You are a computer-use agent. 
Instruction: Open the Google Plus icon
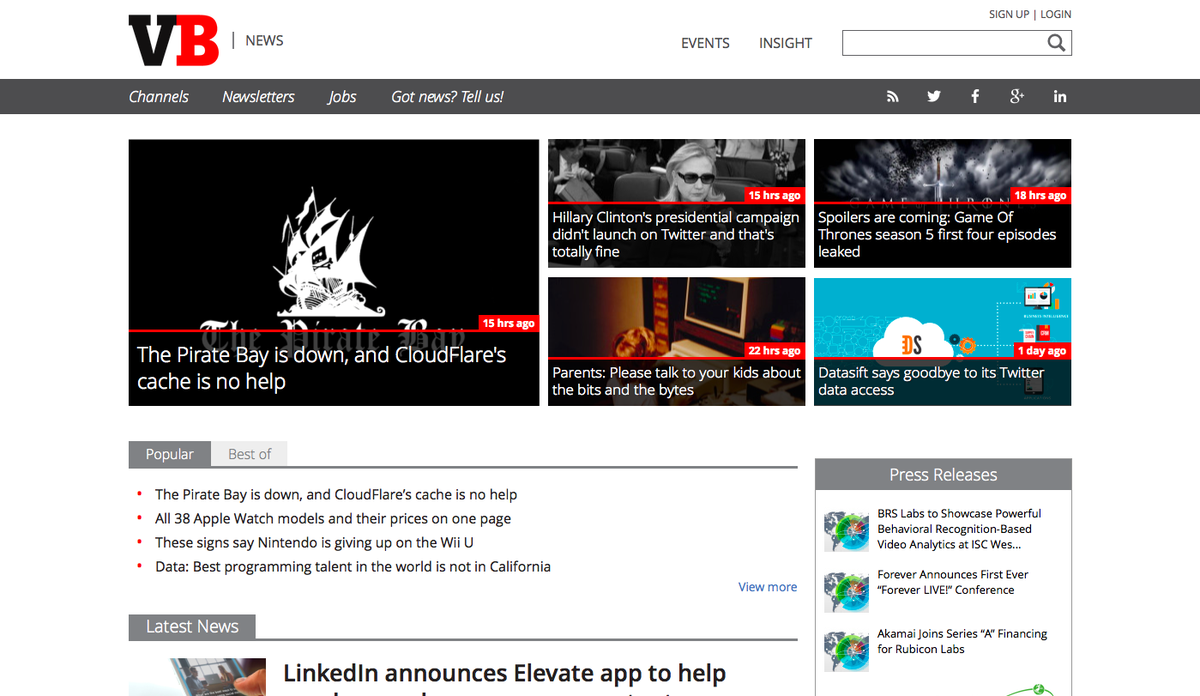[1017, 97]
